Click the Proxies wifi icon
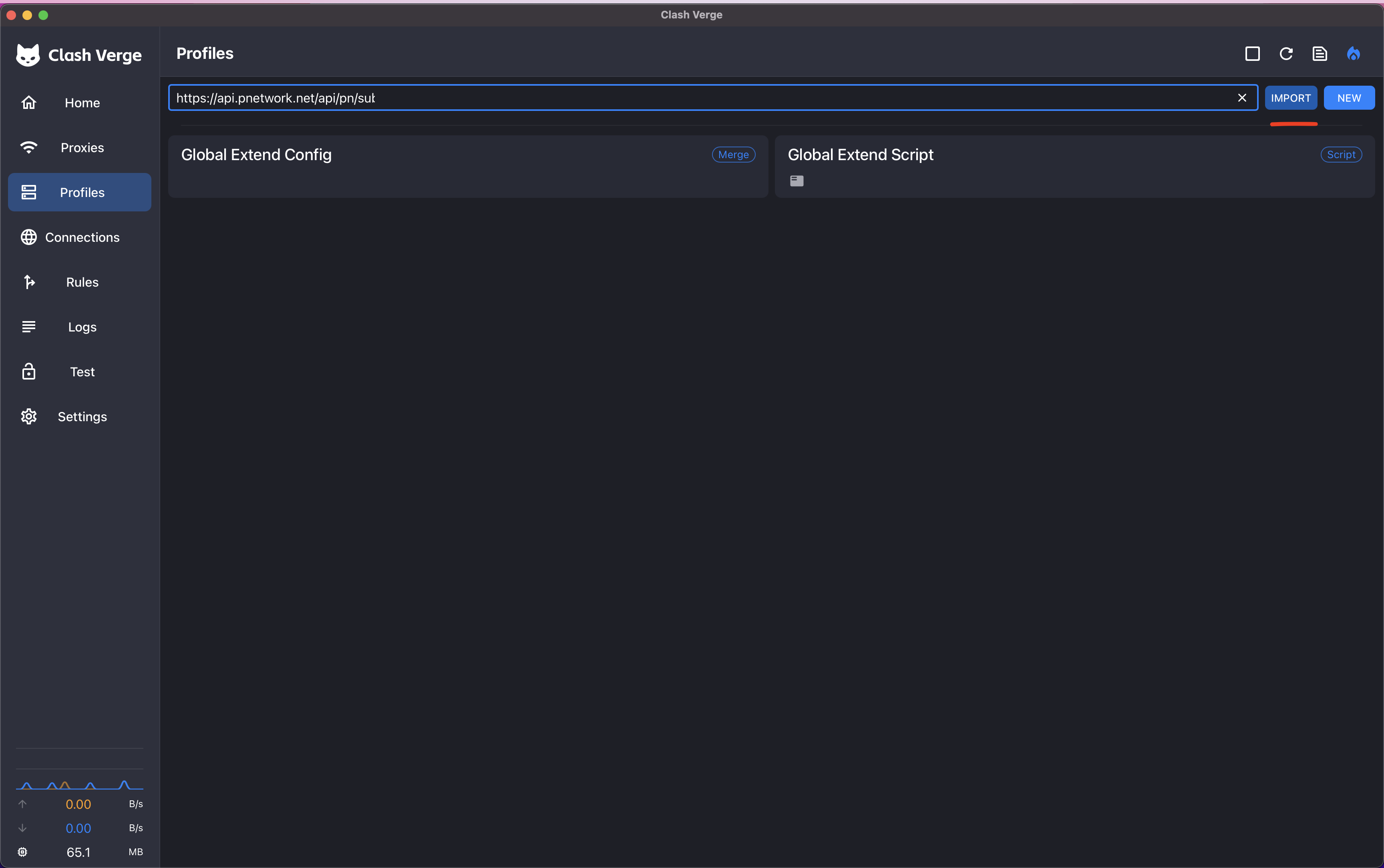Image resolution: width=1384 pixels, height=868 pixels. click(29, 148)
